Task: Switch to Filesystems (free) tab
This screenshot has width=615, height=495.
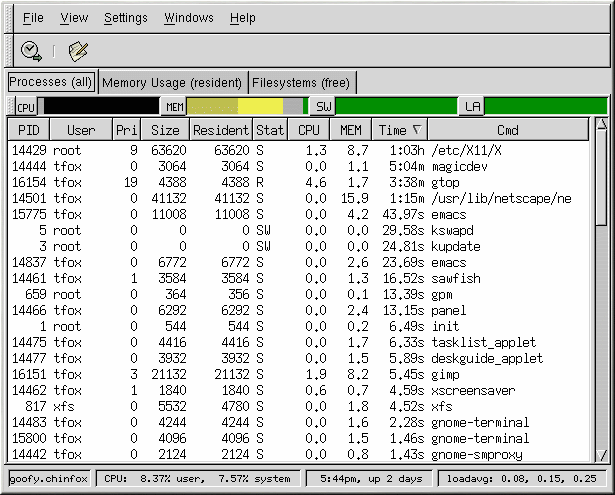Action: [x=302, y=83]
